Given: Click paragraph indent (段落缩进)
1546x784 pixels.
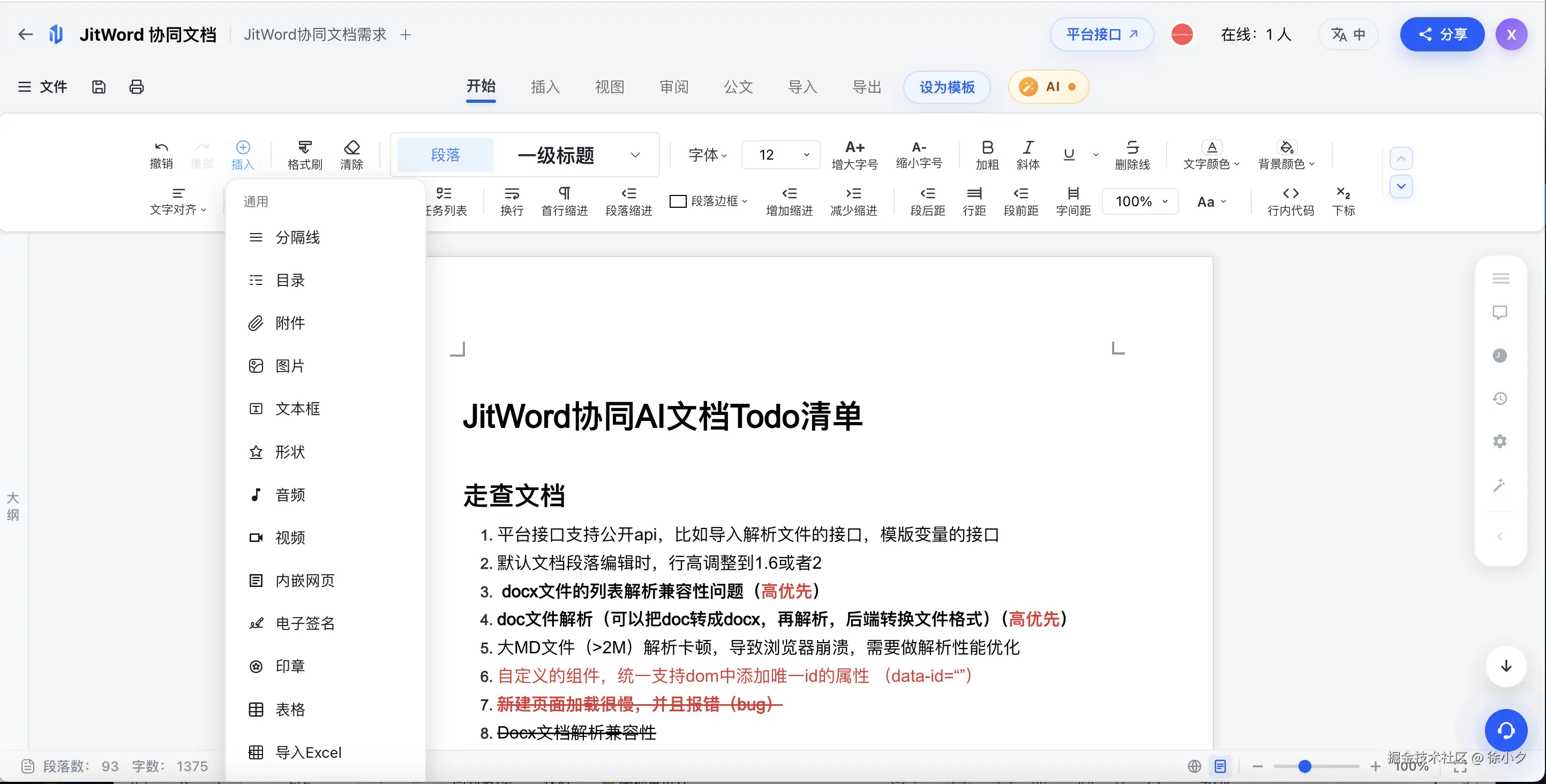Looking at the screenshot, I should click(x=628, y=201).
